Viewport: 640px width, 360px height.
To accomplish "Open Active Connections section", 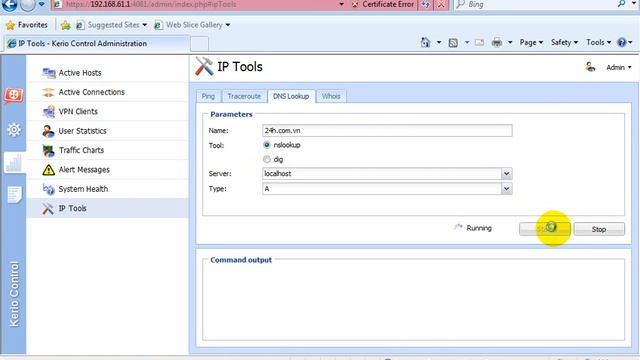I will [107, 92].
